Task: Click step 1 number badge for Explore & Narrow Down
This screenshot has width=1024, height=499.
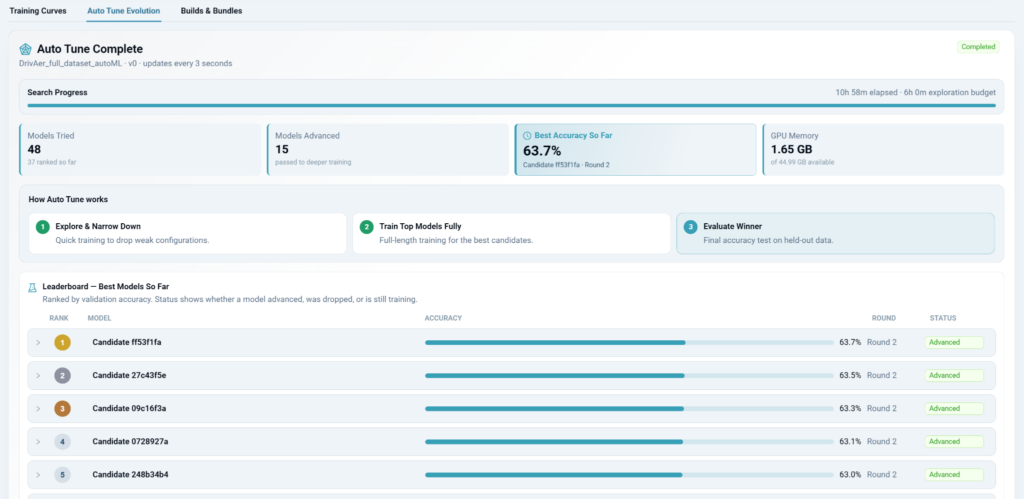Action: coord(43,227)
